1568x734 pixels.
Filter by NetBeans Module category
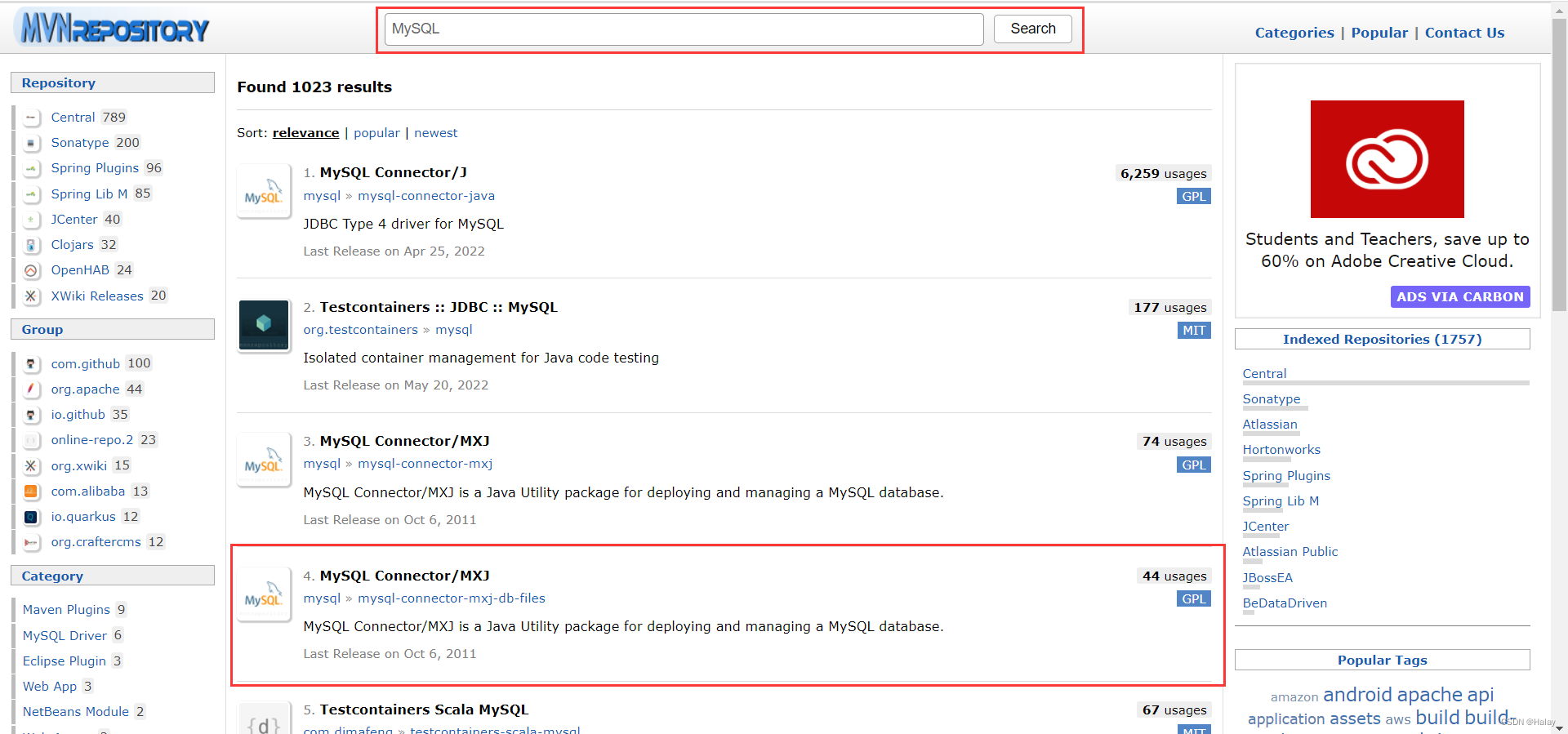pyautogui.click(x=76, y=712)
